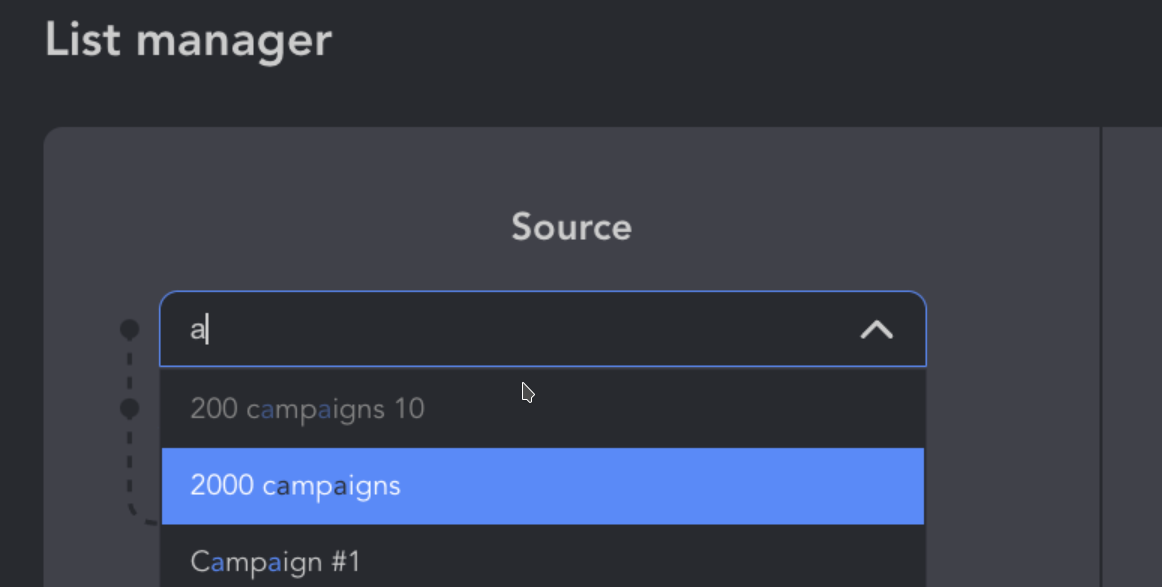Click the top connector dot beside Source input
The height and width of the screenshot is (587, 1162).
[130, 329]
